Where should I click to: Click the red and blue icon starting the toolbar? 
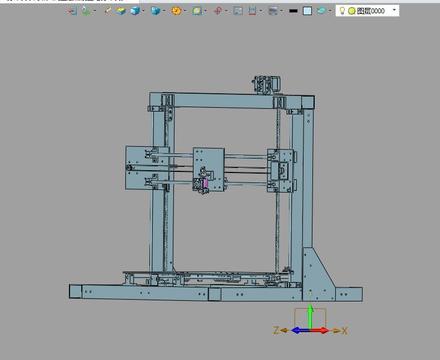(x=72, y=11)
